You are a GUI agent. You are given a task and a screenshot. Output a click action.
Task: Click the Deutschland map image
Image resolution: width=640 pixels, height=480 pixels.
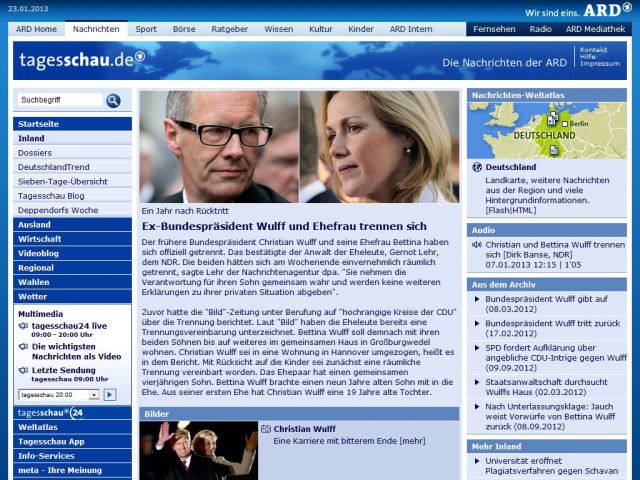(547, 131)
